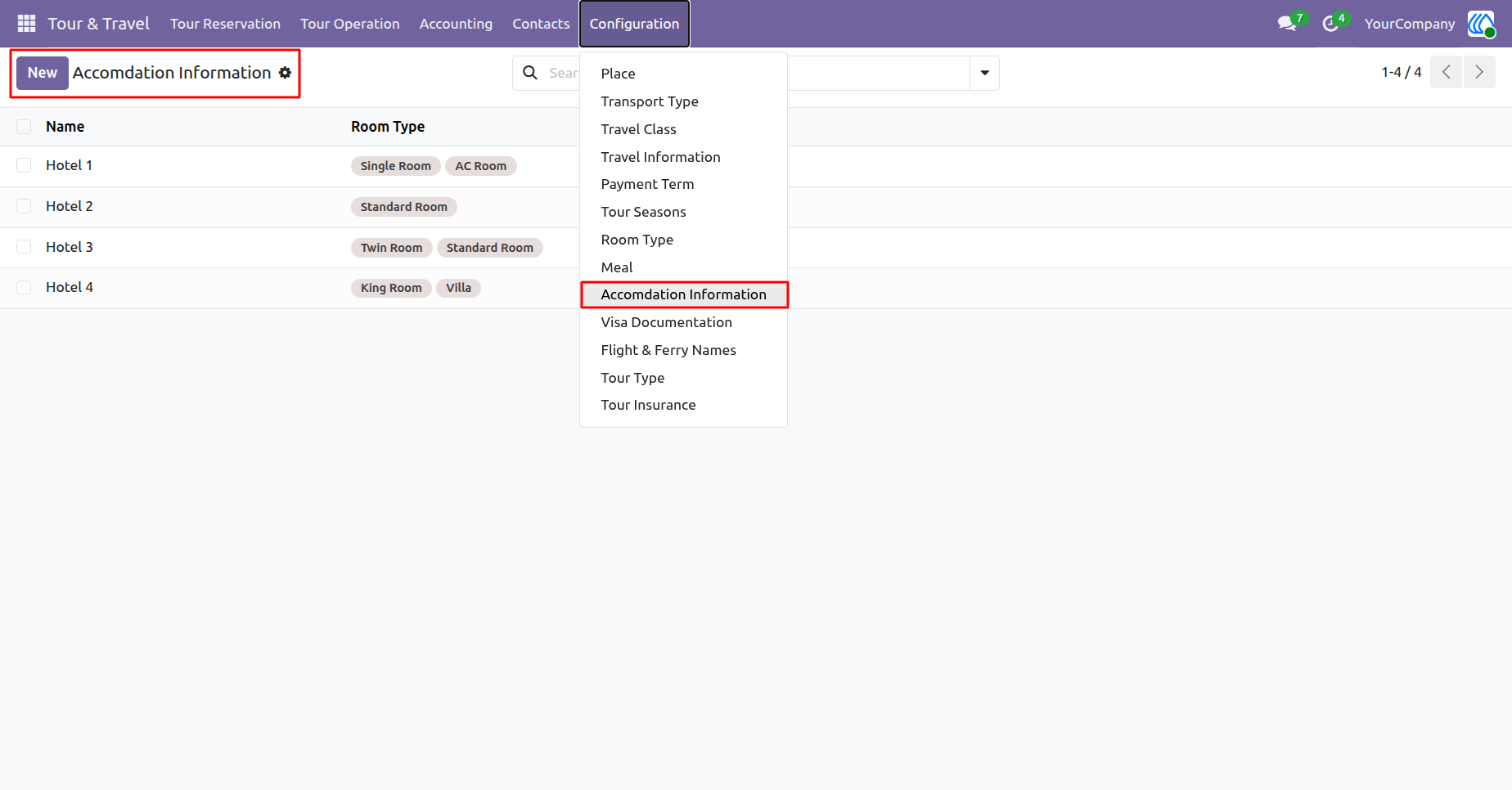Open the conversations chat icon
Image resolution: width=1512 pixels, height=790 pixels.
(x=1287, y=24)
